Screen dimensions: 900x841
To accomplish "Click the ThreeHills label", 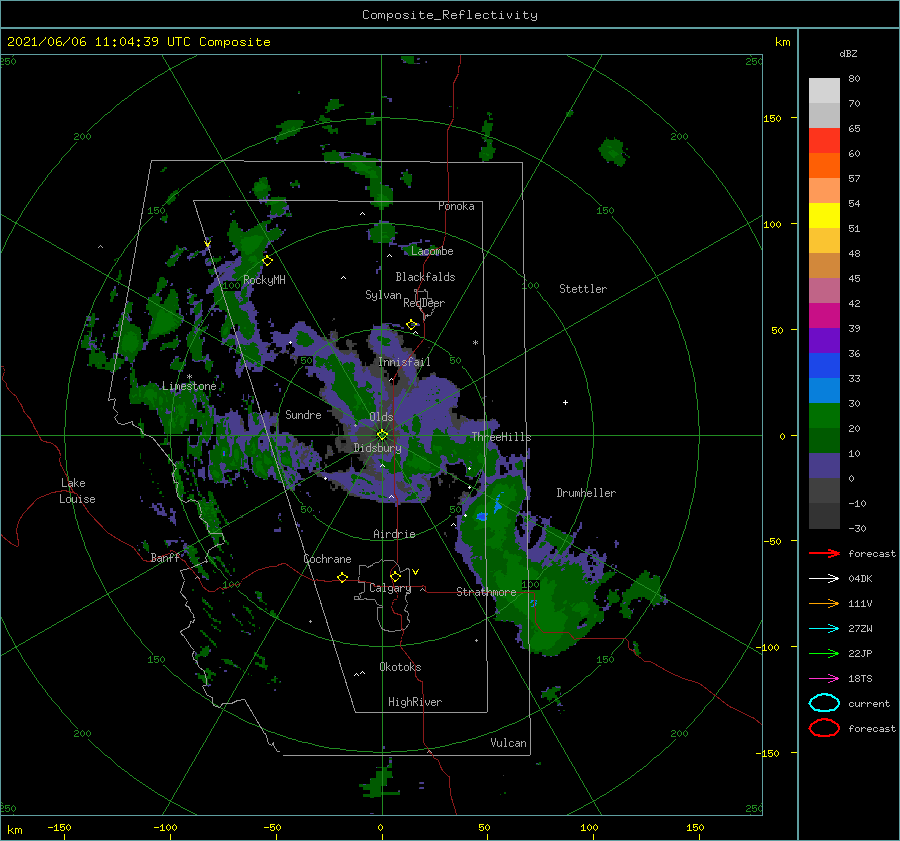I will pyautogui.click(x=501, y=437).
